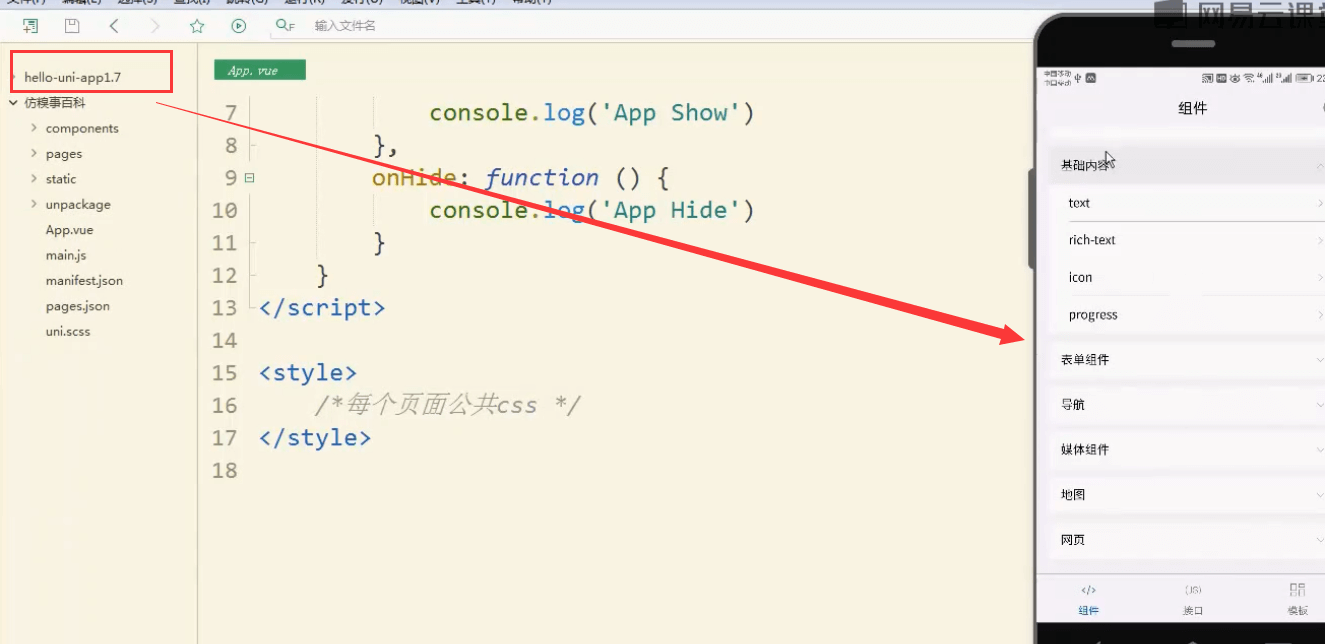Collapse the 仿糗事百科 project chevron
Image resolution: width=1325 pixels, height=644 pixels.
[13, 102]
